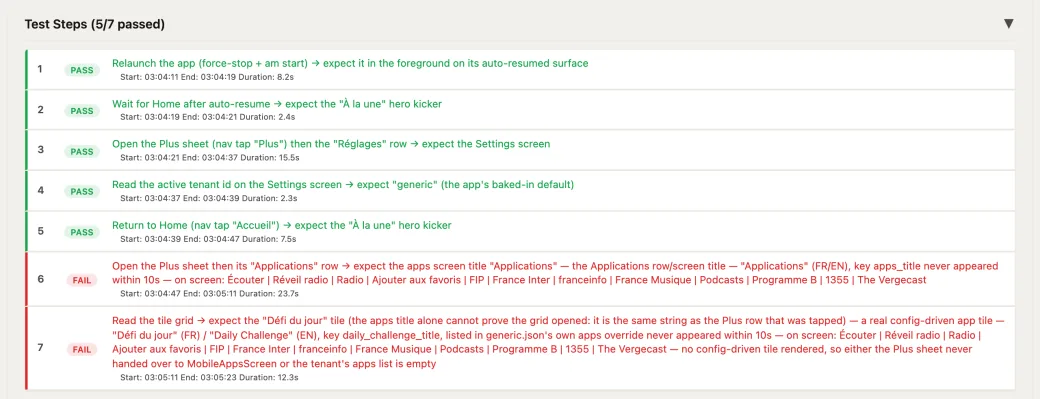The image size is (1040, 399).
Task: Click step number 1
Action: click(40, 69)
